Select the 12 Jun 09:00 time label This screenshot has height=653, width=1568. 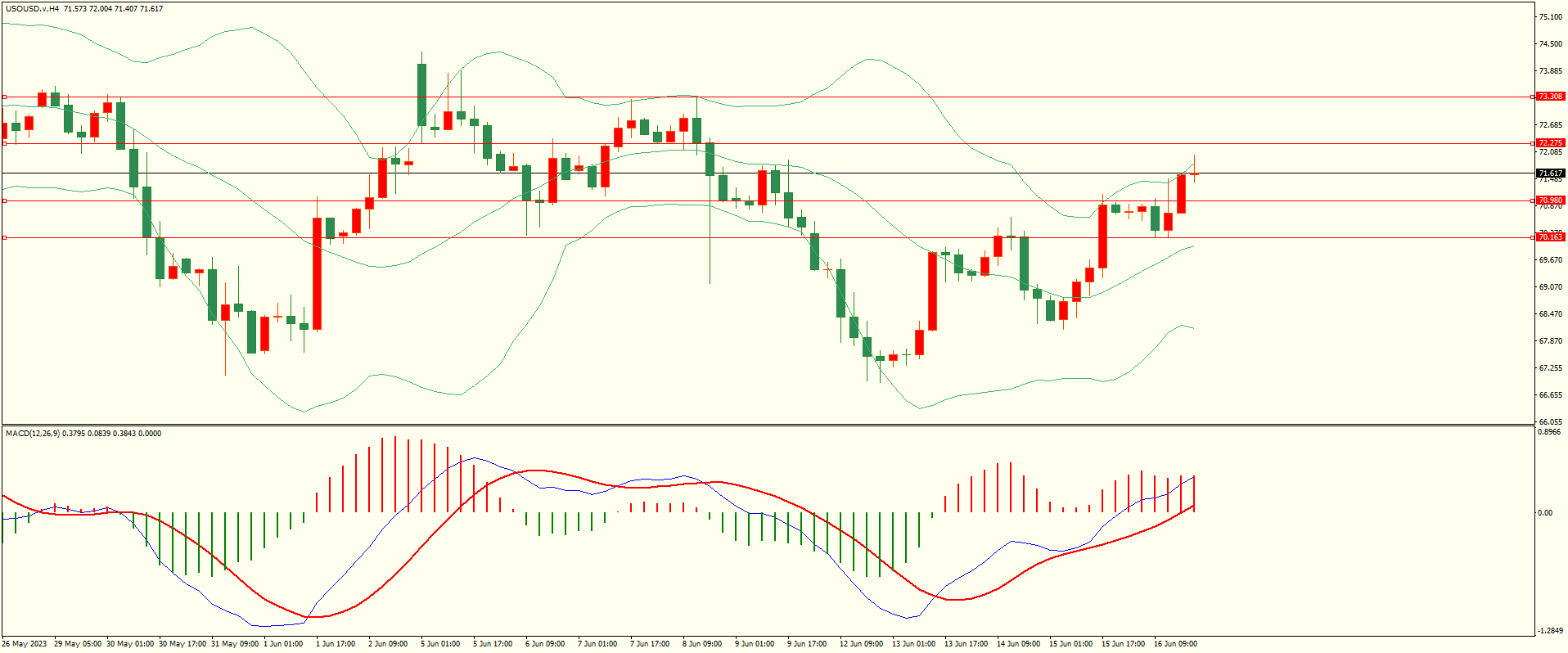point(861,644)
